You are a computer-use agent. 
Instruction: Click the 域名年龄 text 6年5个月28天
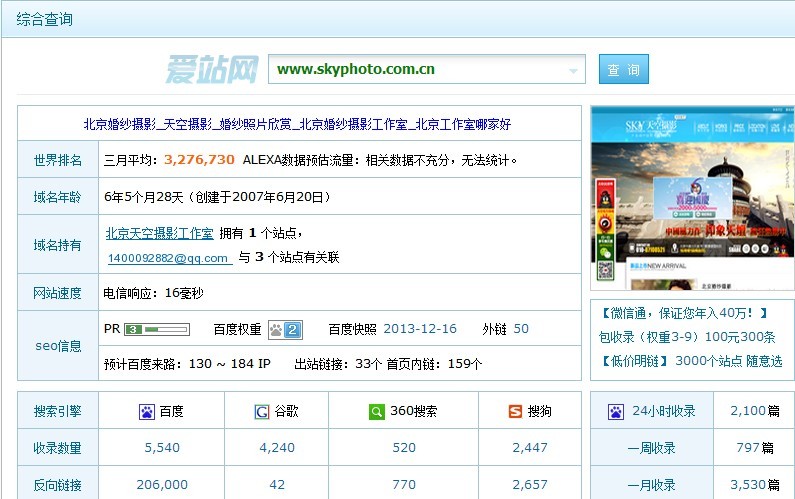coord(143,197)
